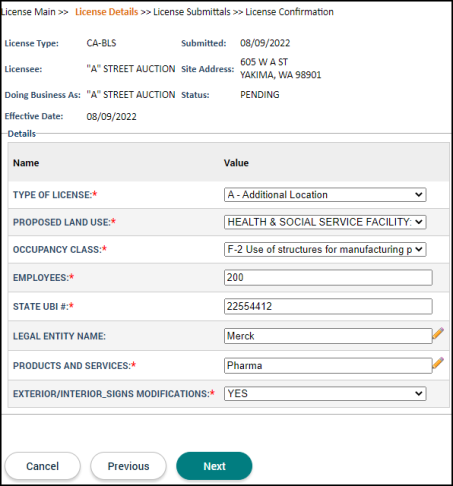Click the Products and Services field containing Pharma
The image size is (453, 486).
pyautogui.click(x=328, y=366)
